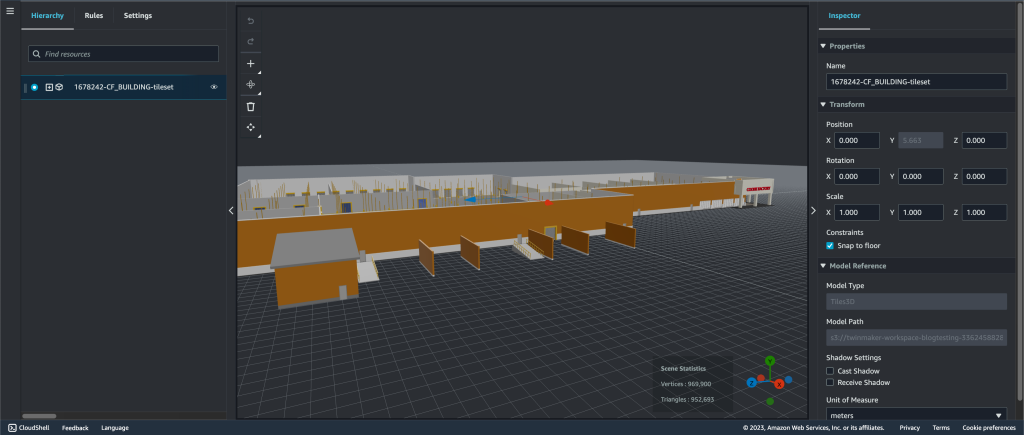Click the green Y axis gizmo

(770, 361)
